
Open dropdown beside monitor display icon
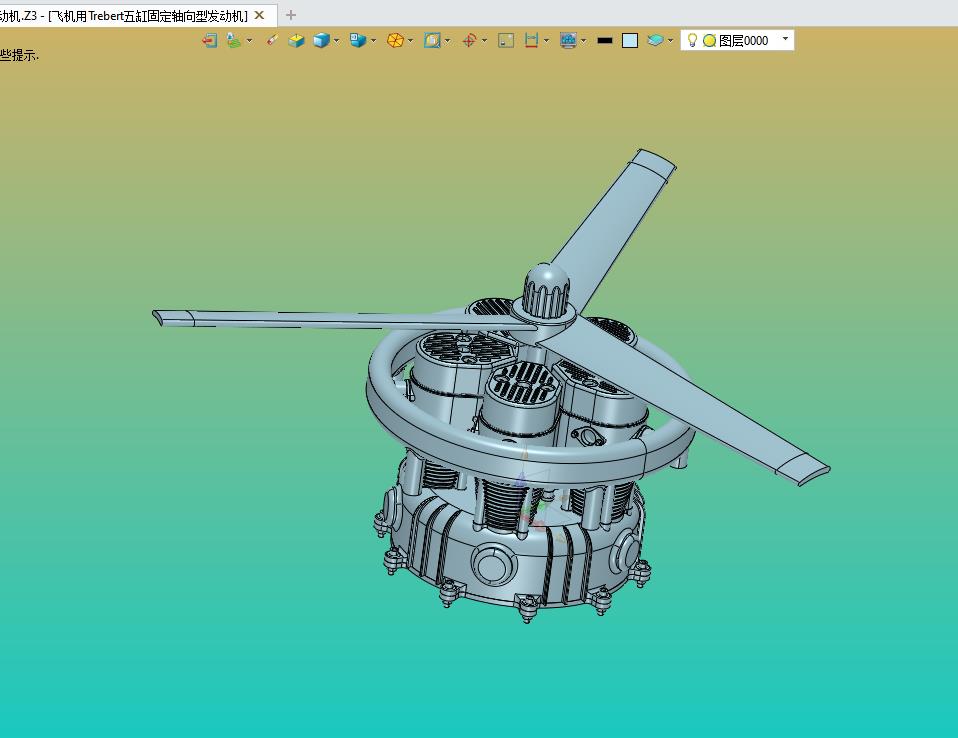coord(584,41)
